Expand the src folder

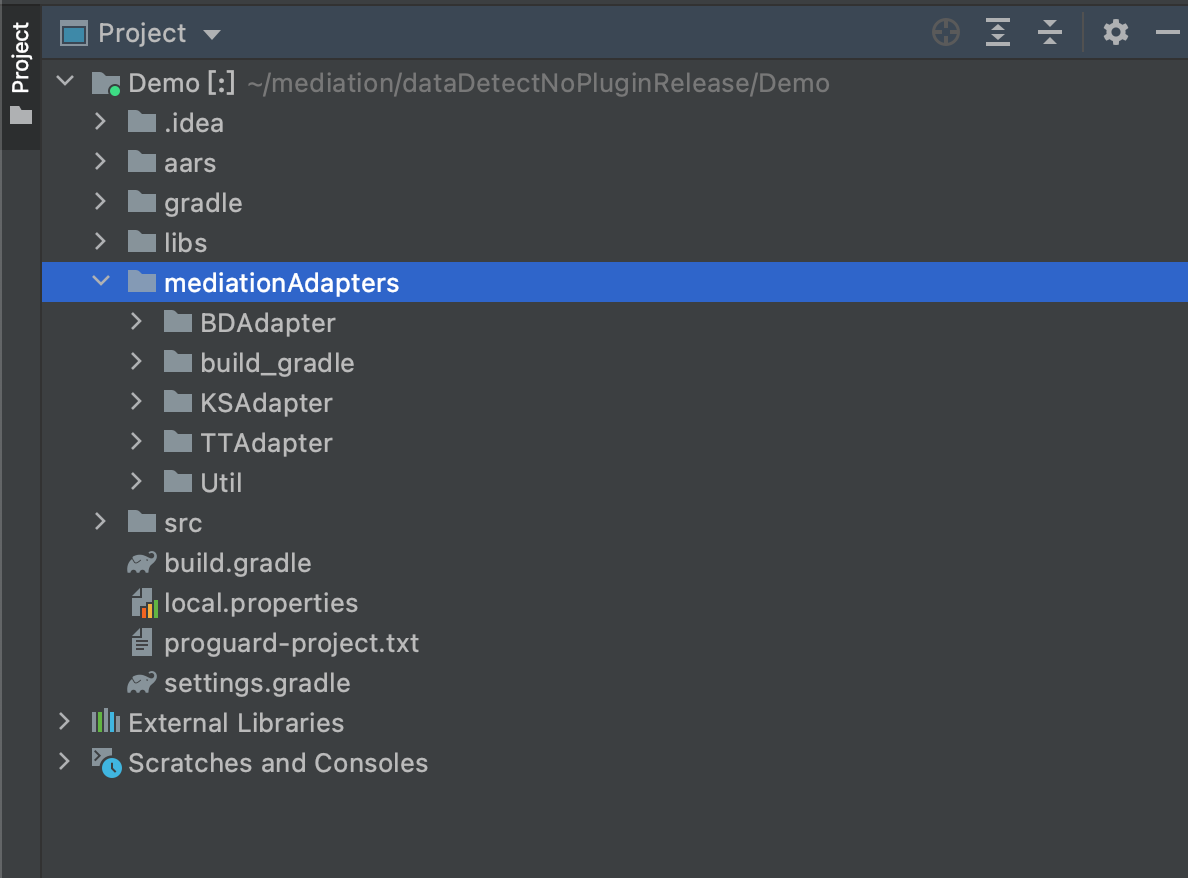100,523
